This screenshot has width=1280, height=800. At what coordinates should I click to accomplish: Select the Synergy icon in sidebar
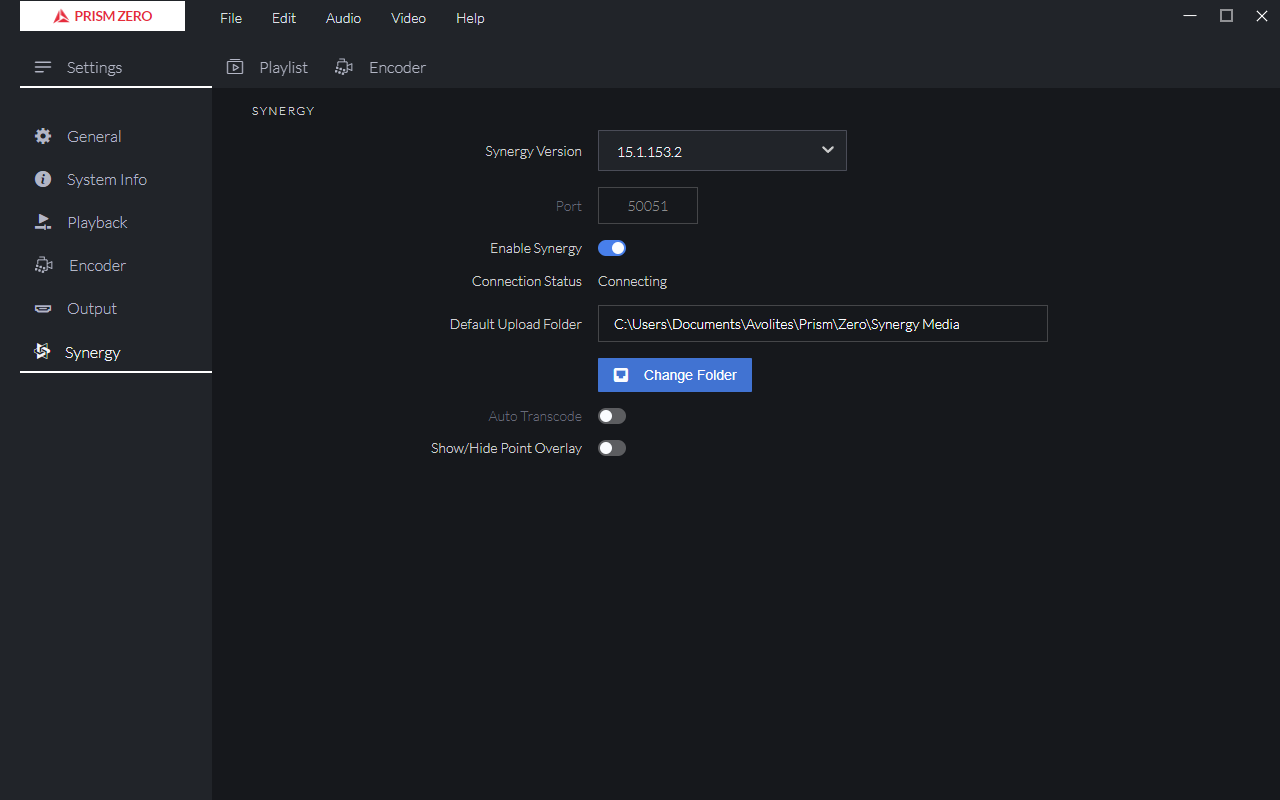(x=43, y=351)
